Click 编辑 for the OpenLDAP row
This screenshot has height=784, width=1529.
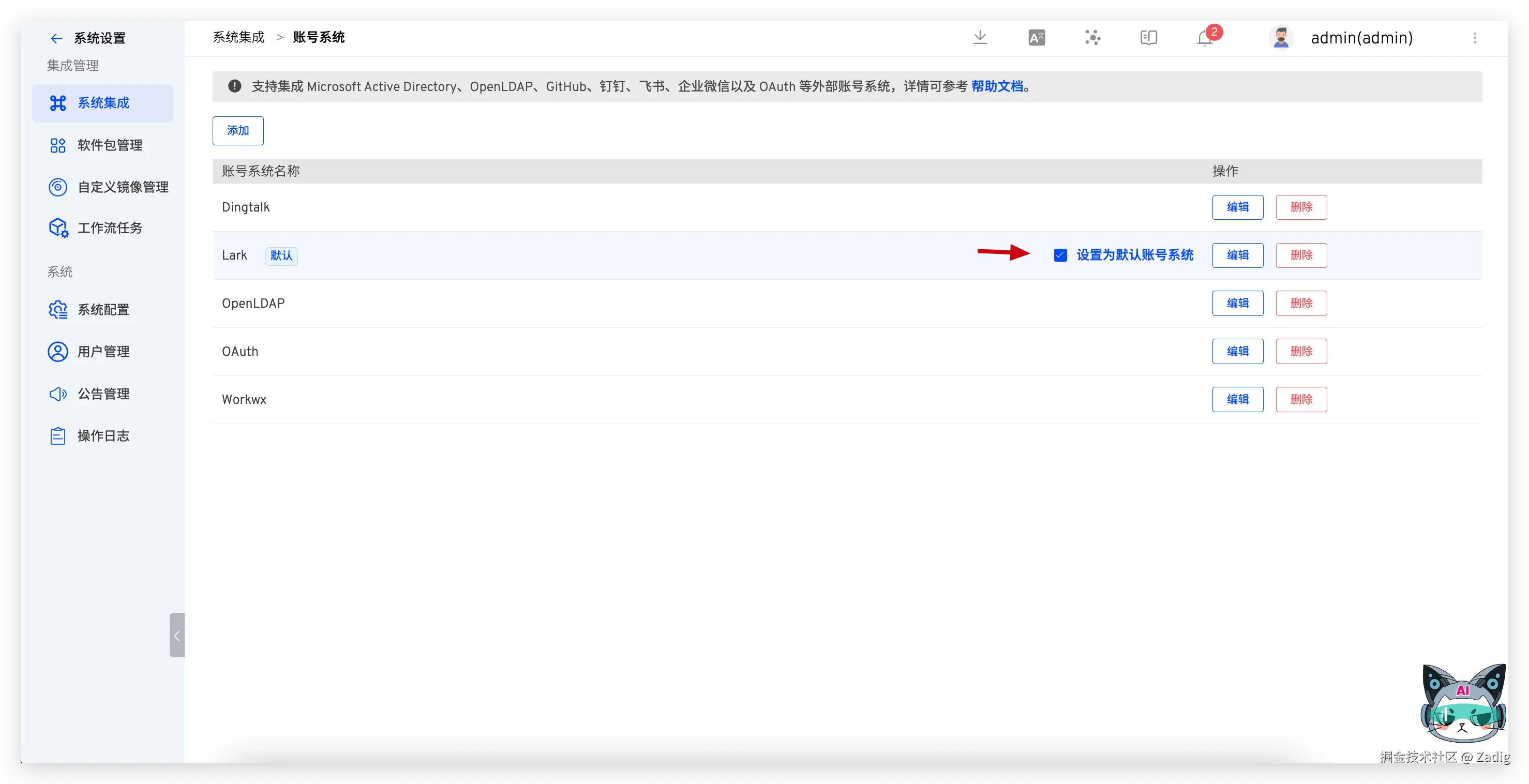[x=1238, y=303]
